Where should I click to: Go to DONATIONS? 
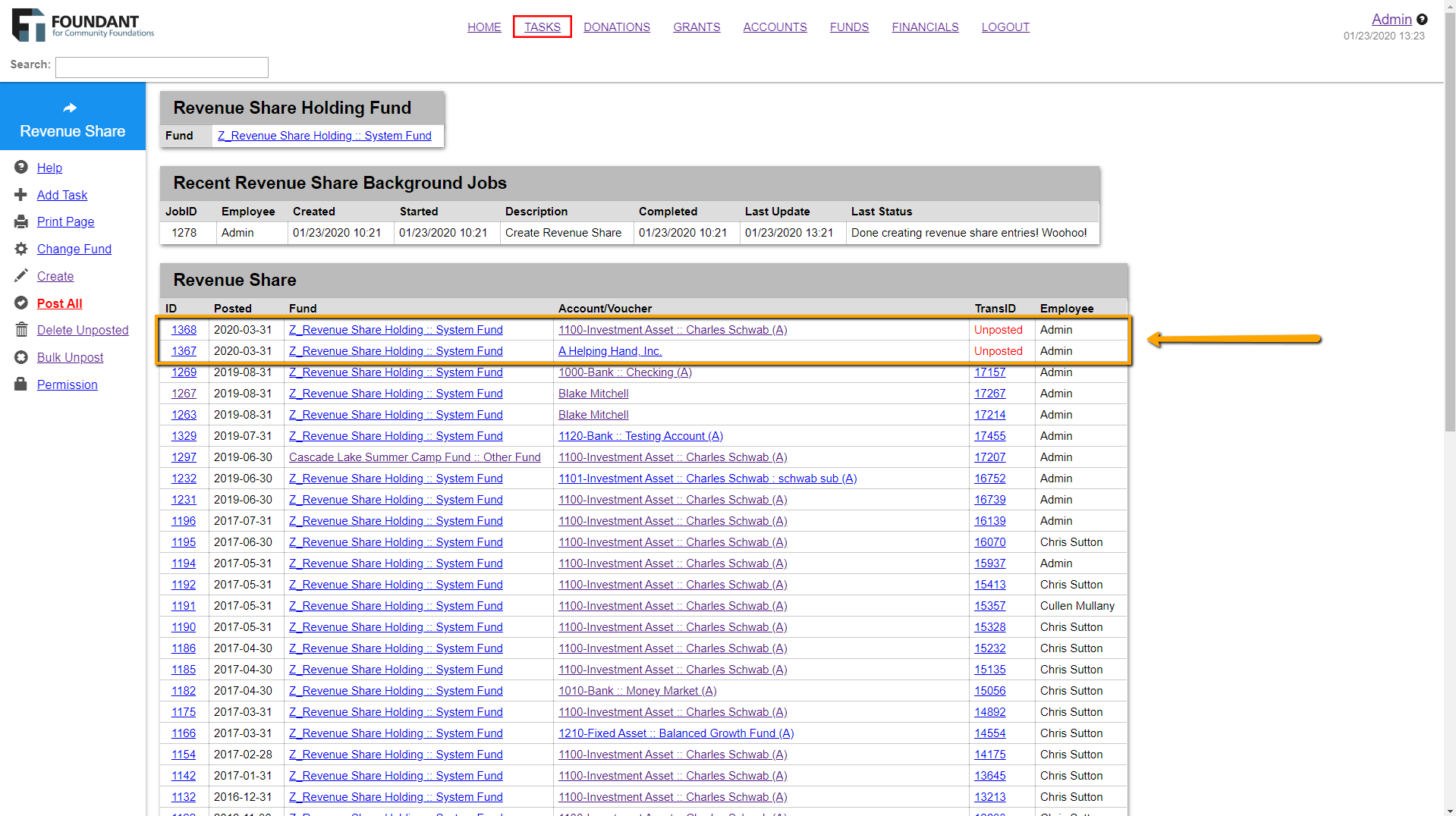tap(617, 27)
